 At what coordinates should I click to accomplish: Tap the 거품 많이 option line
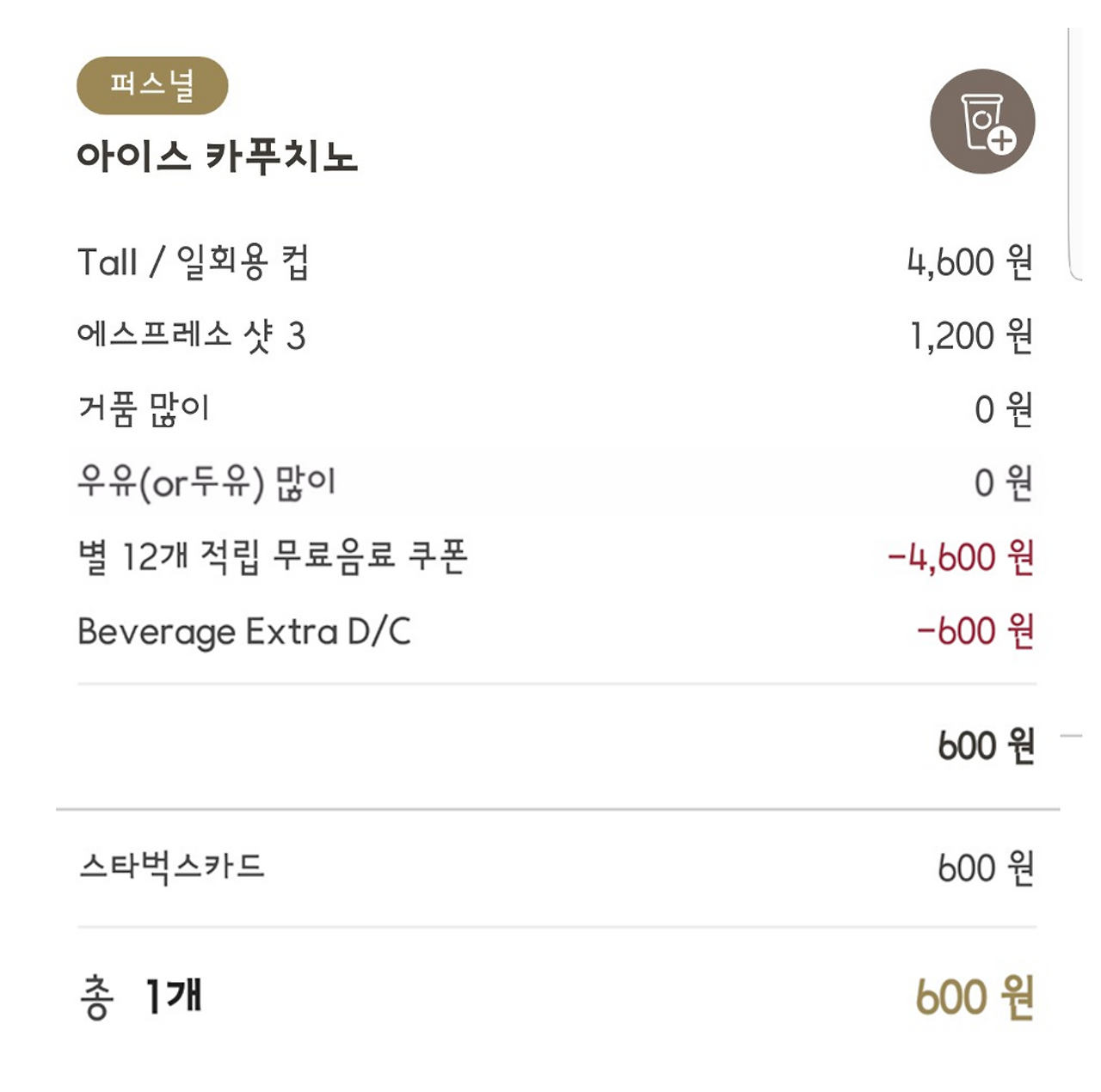click(556, 409)
